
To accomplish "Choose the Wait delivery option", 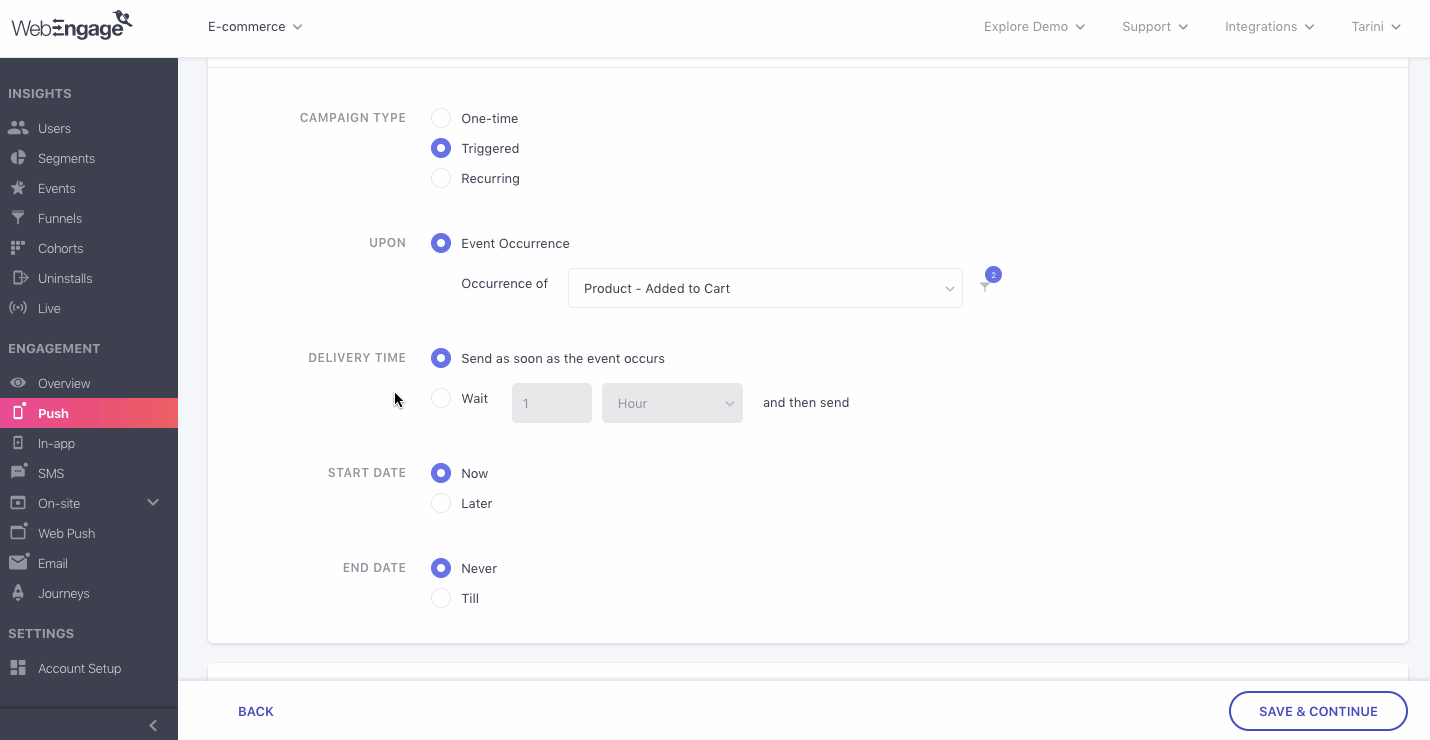I will 441,398.
